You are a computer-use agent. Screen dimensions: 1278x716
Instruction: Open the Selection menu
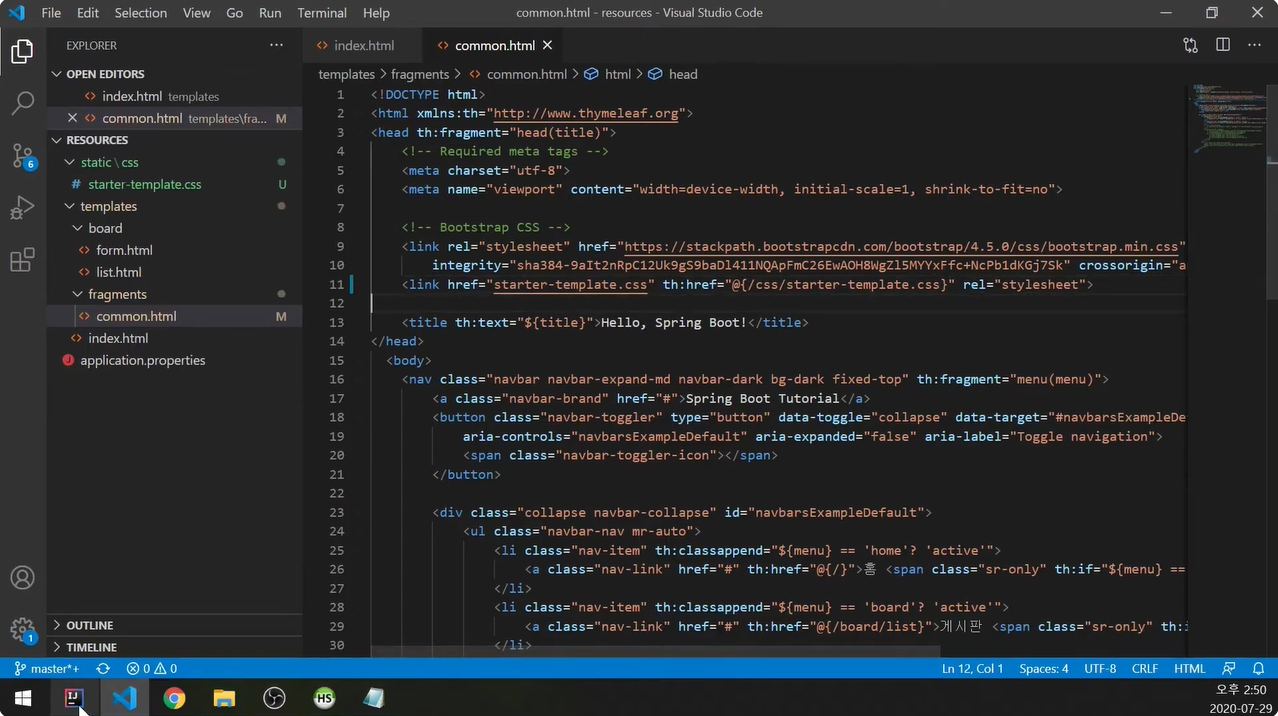141,13
